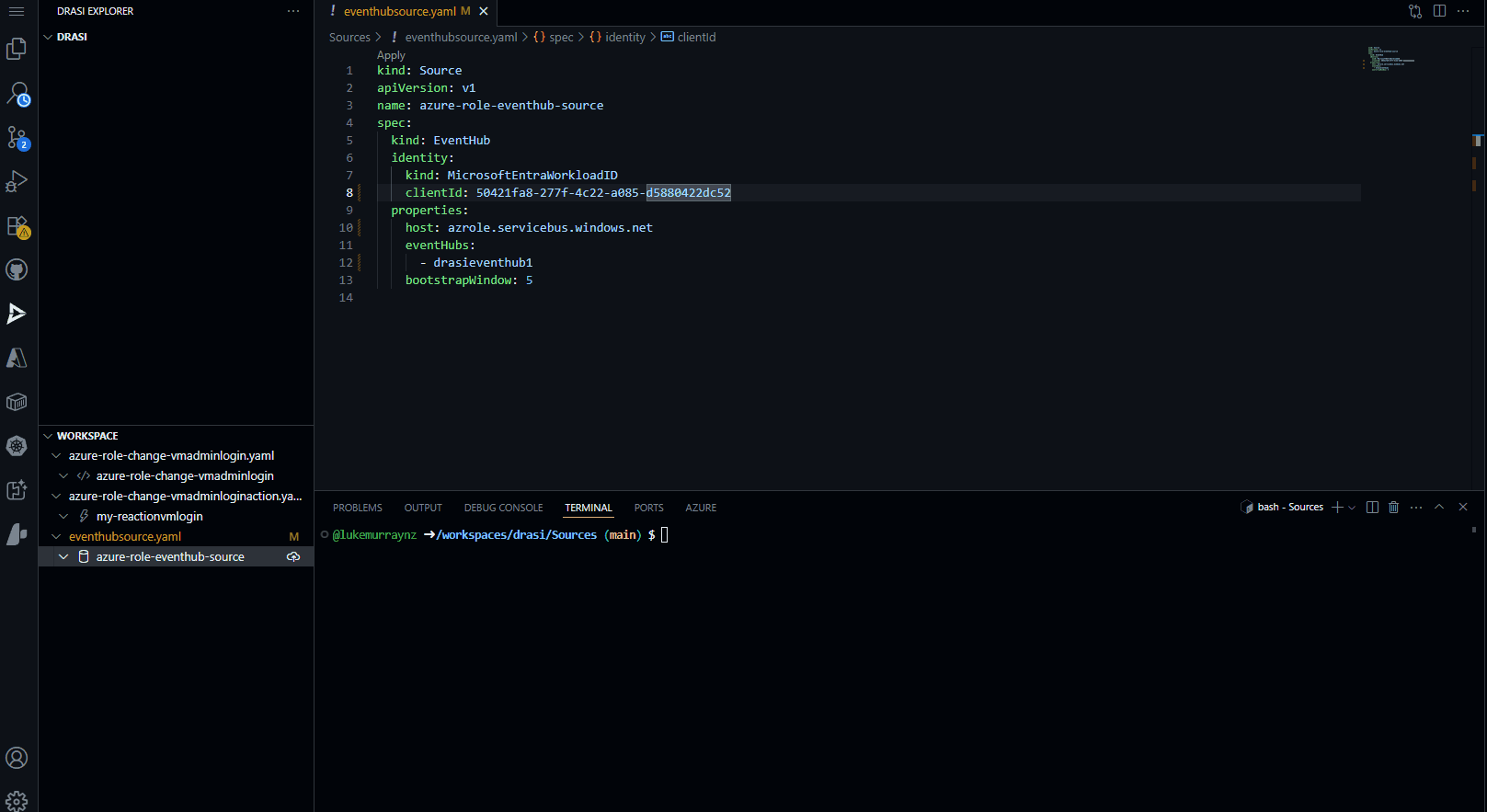Open the Accounts menu icon
Image resolution: width=1487 pixels, height=812 pixels.
pos(17,758)
